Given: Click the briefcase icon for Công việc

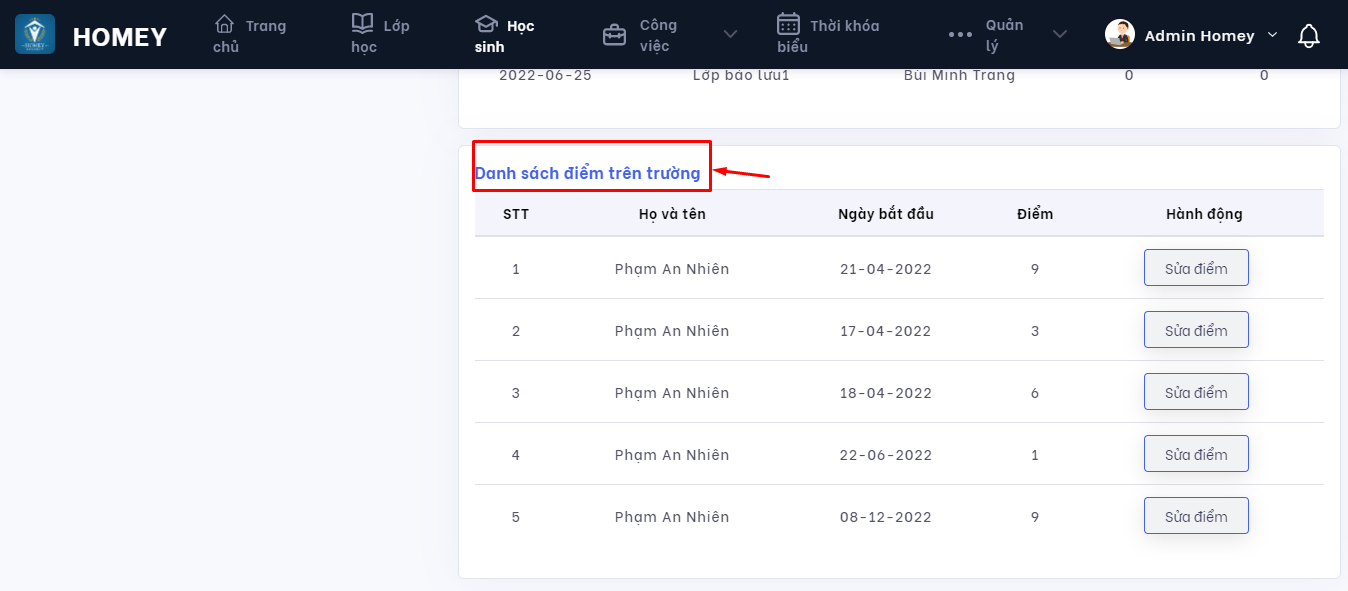Looking at the screenshot, I should [x=614, y=35].
